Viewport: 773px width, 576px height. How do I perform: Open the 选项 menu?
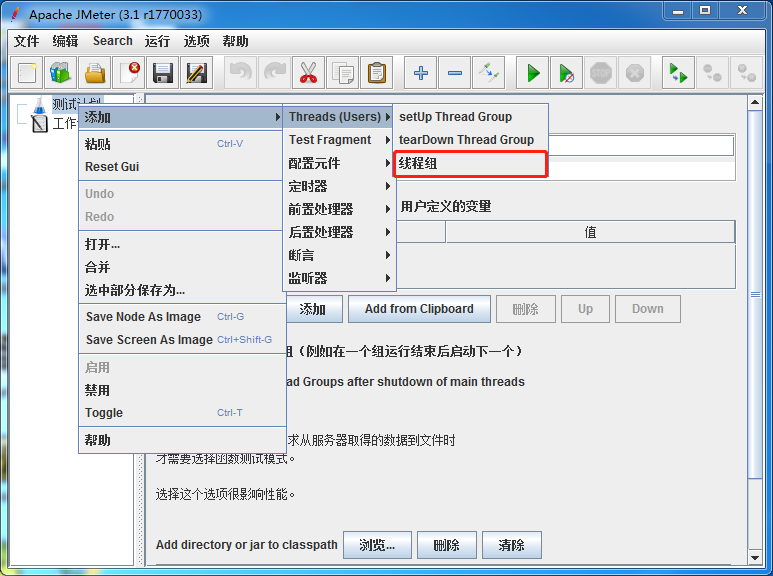(x=196, y=41)
